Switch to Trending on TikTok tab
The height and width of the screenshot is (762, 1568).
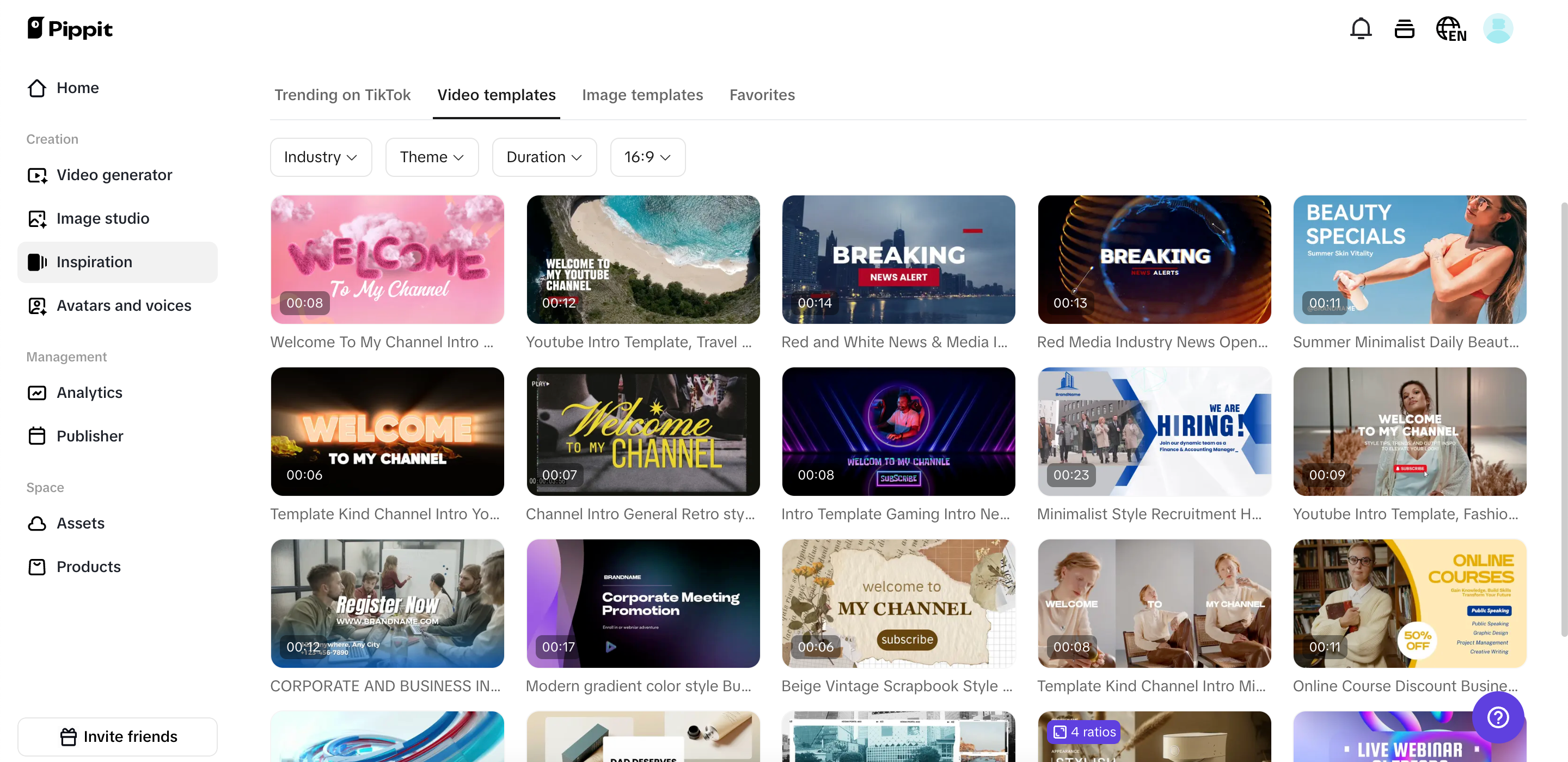342,95
